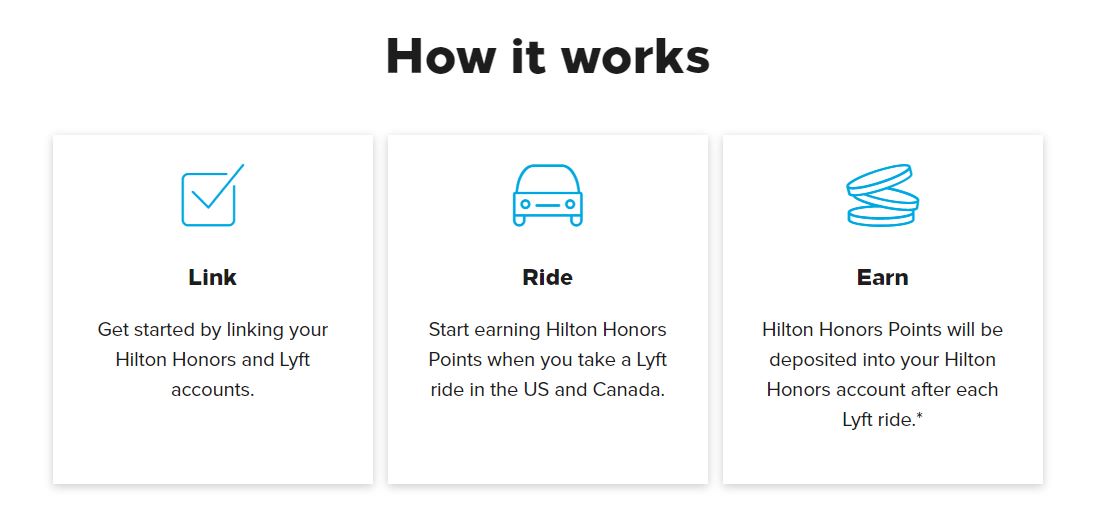Click the windshield of the car icon
This screenshot has width=1099, height=528.
[x=547, y=180]
